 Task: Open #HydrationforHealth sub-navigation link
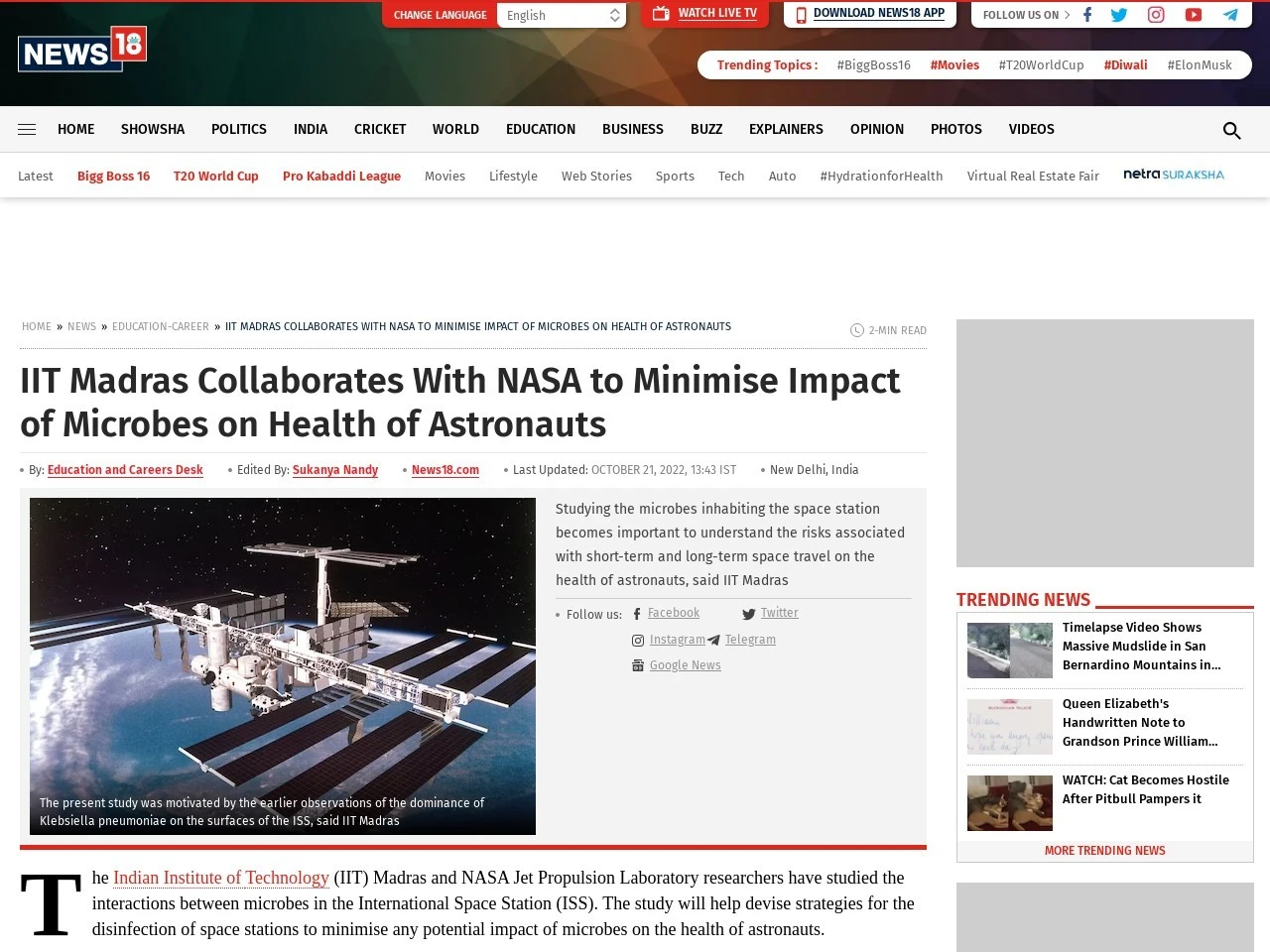(x=881, y=176)
